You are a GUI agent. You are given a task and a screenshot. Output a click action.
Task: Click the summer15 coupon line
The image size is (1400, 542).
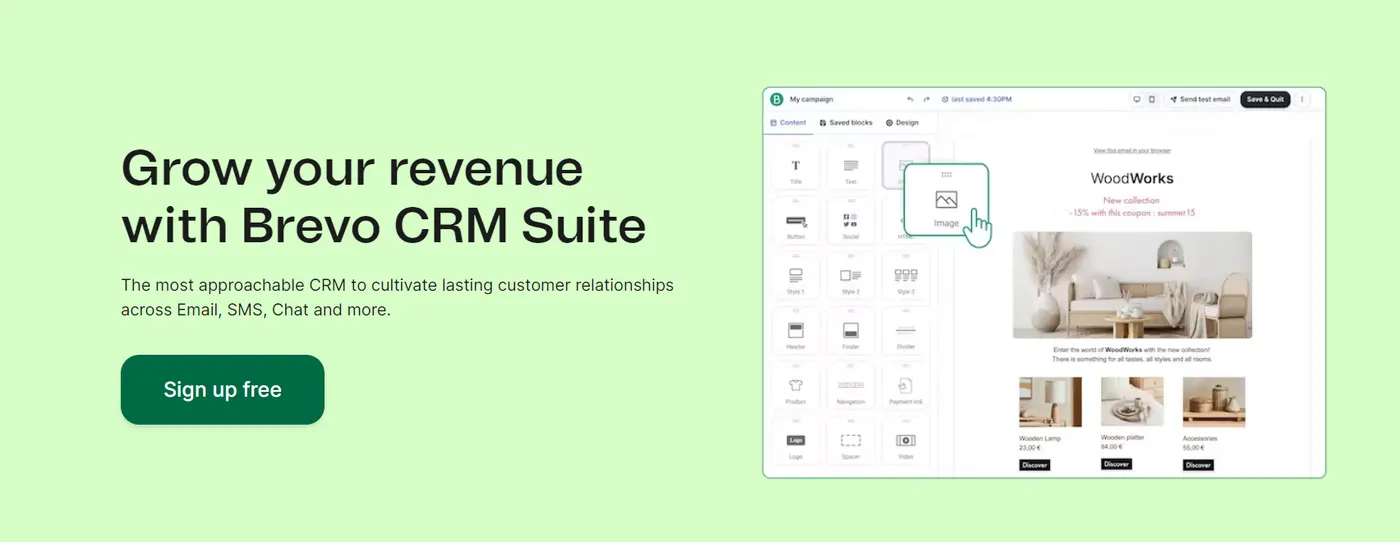[x=1132, y=213]
